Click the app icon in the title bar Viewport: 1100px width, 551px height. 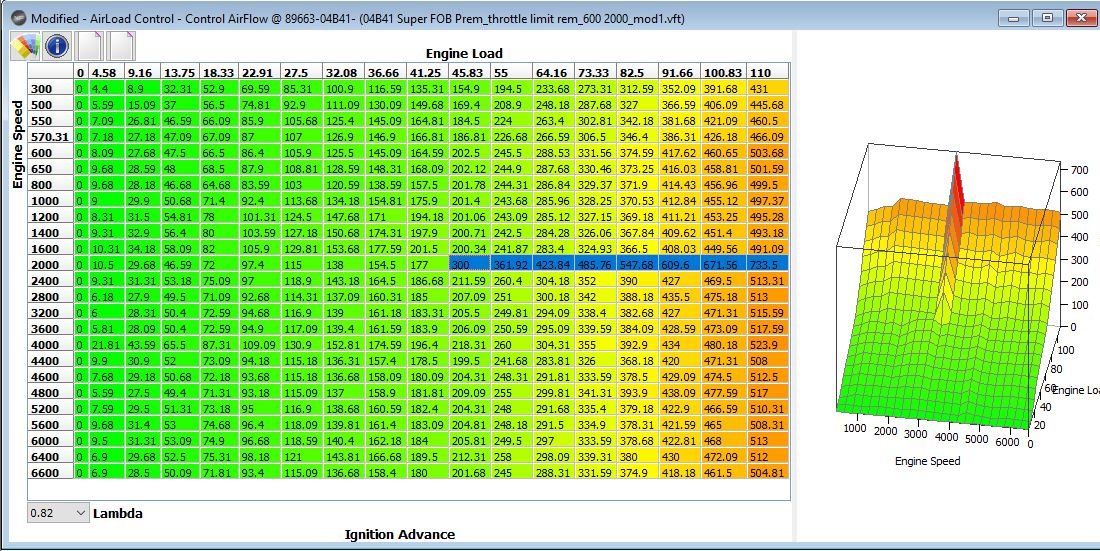20,18
